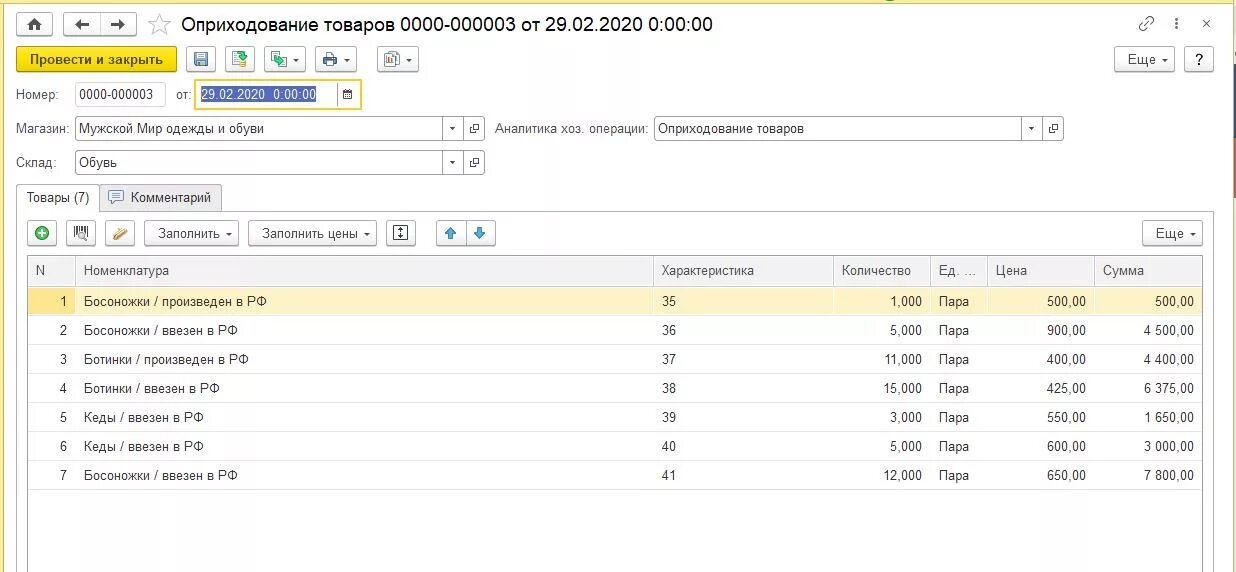The image size is (1236, 572).
Task: Navigate back with the left arrow
Action: tap(82, 24)
